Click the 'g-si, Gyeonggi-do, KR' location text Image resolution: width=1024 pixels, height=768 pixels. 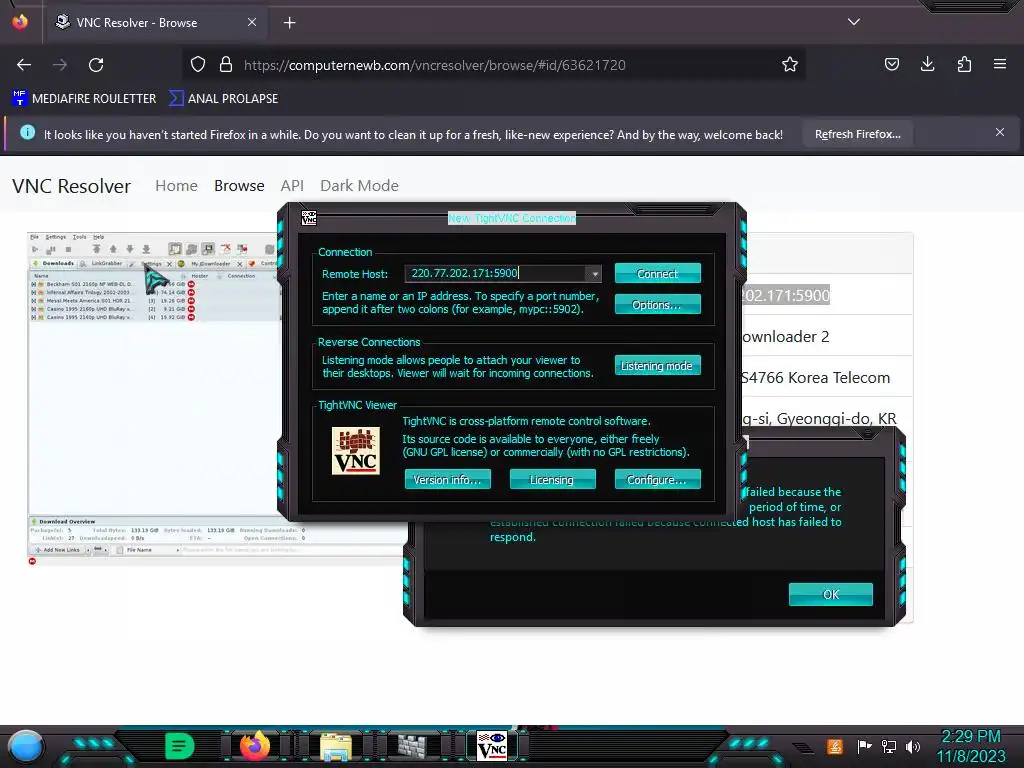coord(821,419)
